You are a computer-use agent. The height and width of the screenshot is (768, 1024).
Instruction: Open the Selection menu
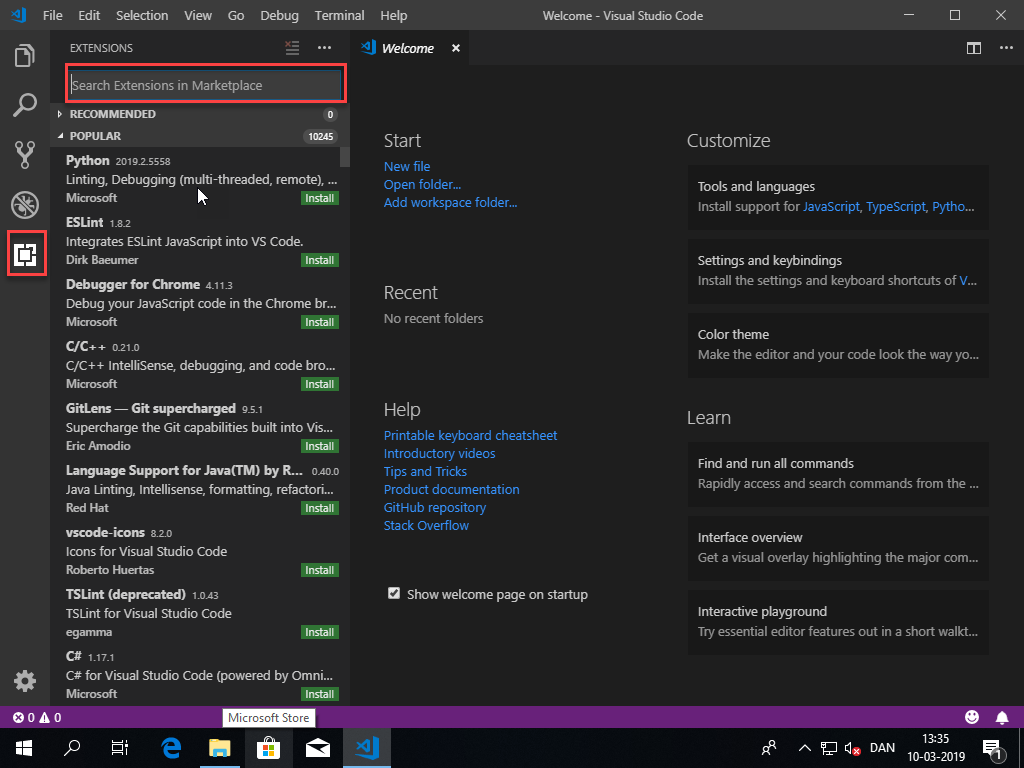pyautogui.click(x=142, y=15)
